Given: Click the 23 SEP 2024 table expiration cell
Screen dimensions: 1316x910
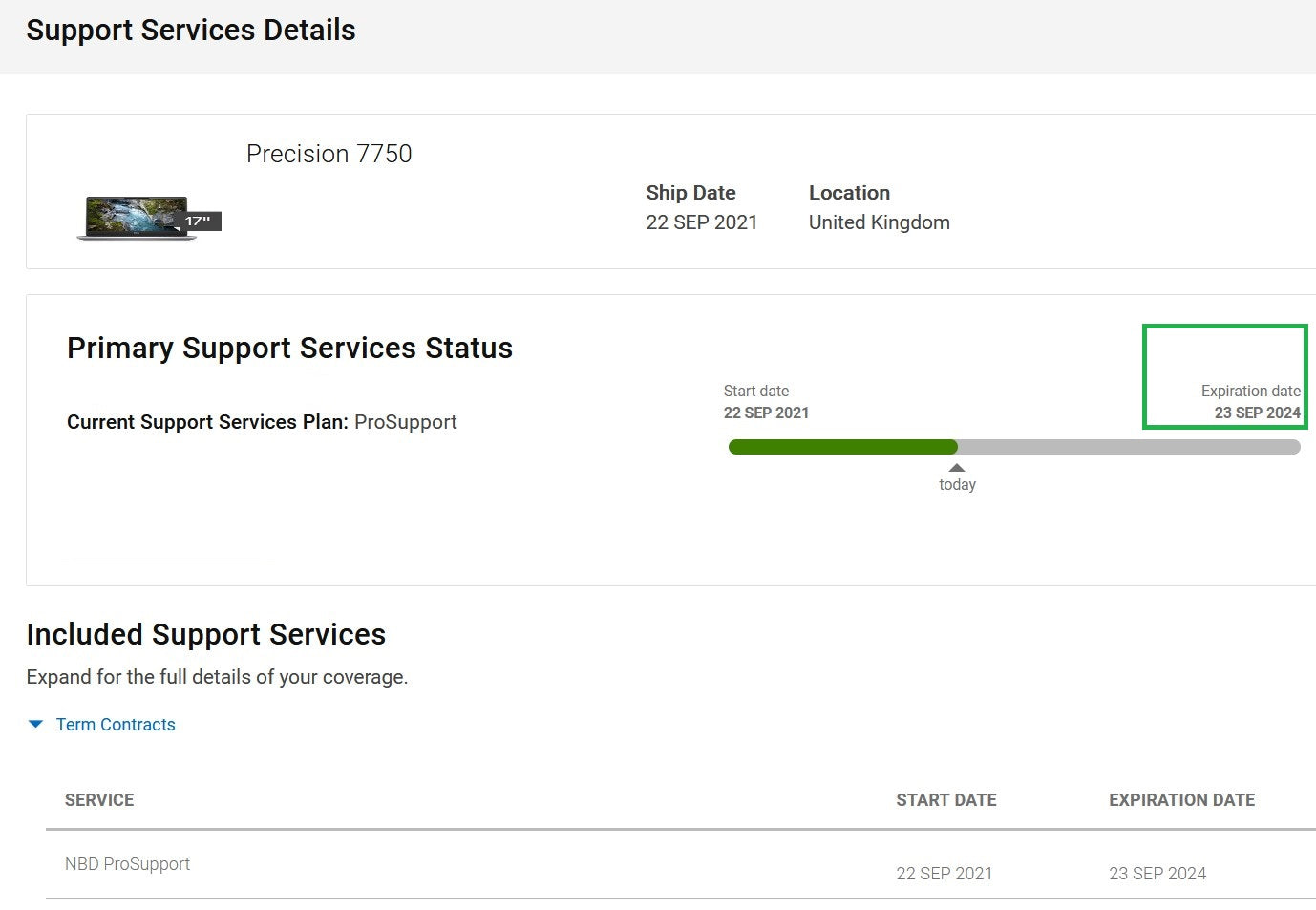Looking at the screenshot, I should coord(1157,874).
